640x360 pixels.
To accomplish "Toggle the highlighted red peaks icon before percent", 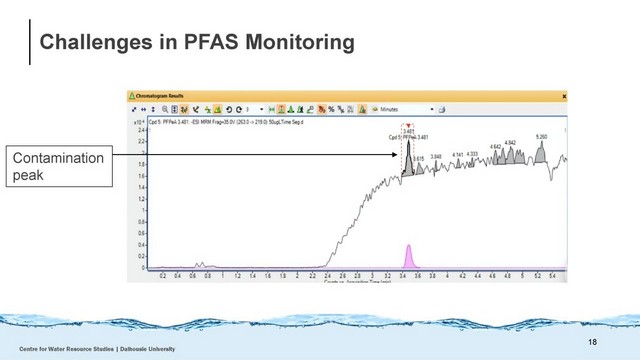I will tap(321, 109).
